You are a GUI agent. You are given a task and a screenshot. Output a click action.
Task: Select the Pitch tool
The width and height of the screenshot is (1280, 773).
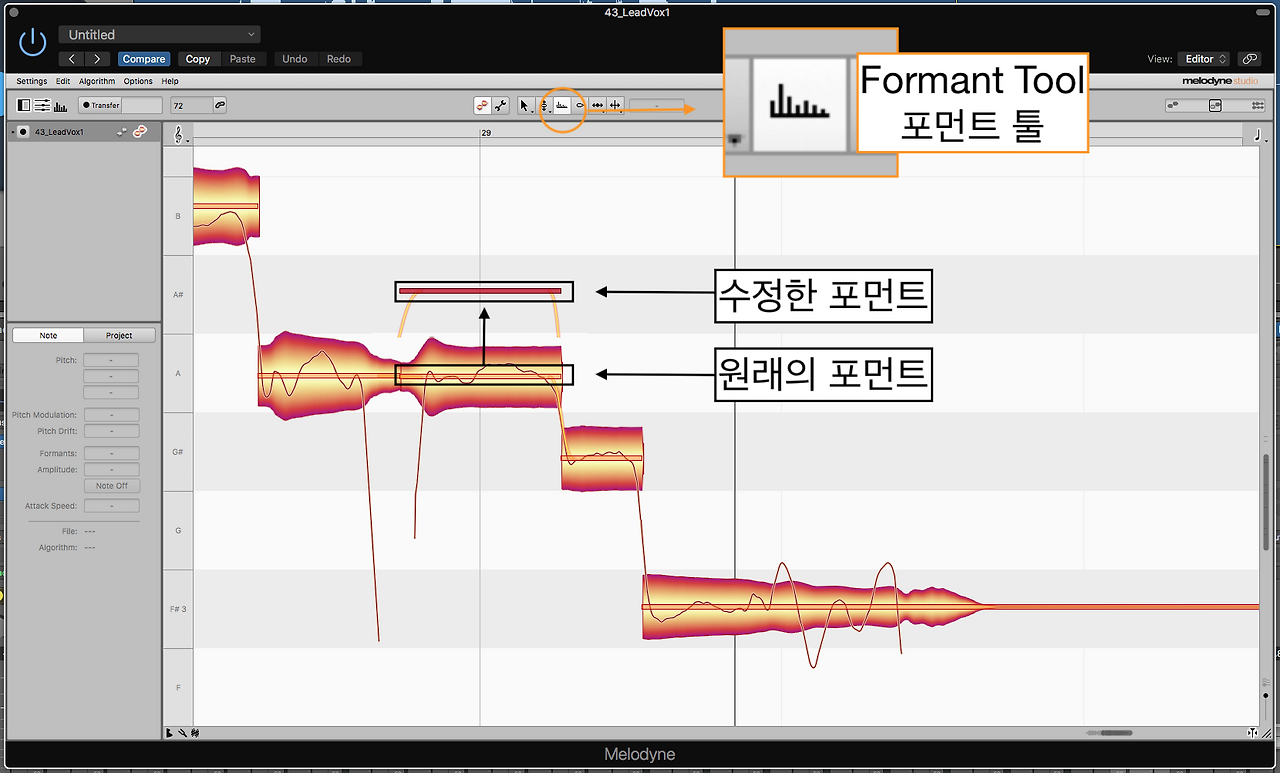pyautogui.click(x=544, y=105)
